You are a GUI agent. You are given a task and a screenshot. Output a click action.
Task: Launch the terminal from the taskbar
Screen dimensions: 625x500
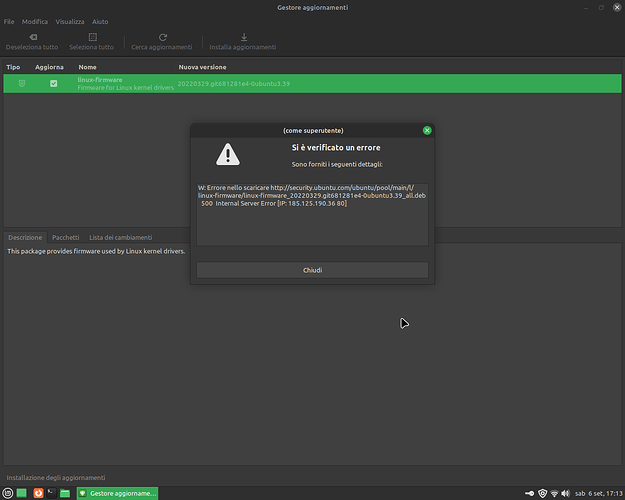click(x=51, y=493)
